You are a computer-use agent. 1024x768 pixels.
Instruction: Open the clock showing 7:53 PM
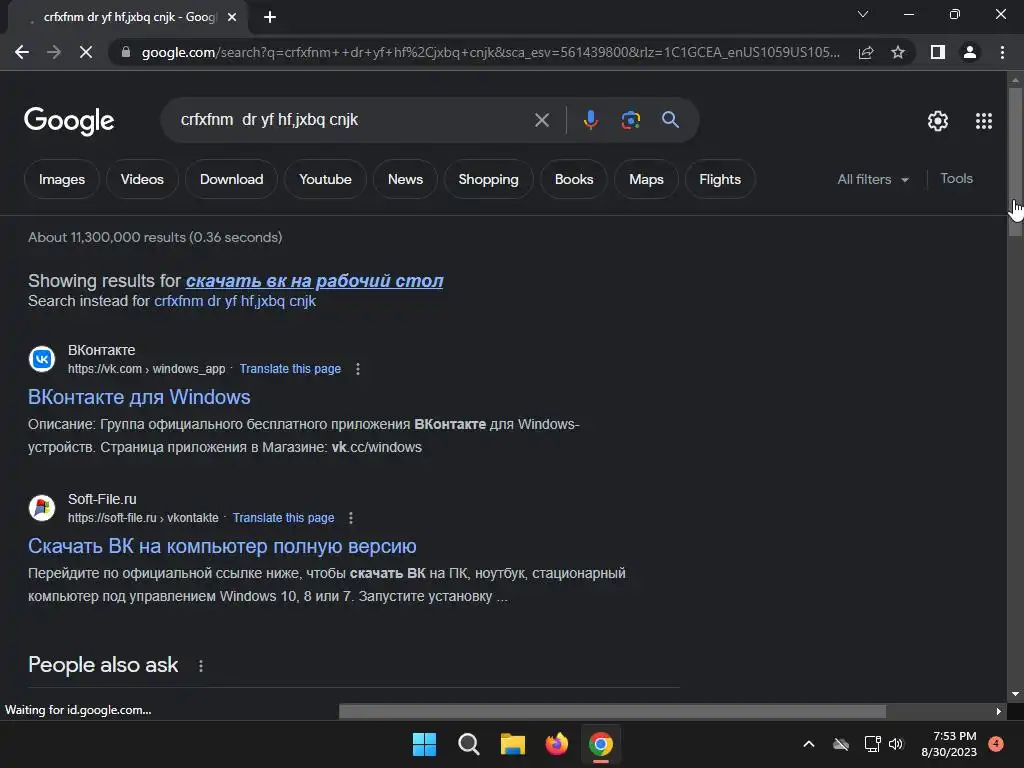point(949,744)
